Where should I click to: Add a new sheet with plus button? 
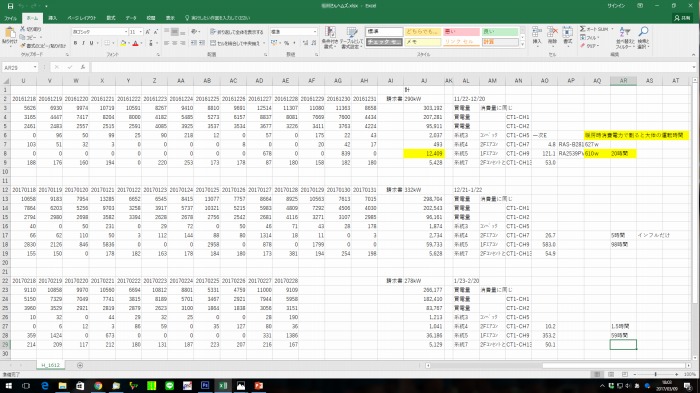pyautogui.click(x=80, y=365)
